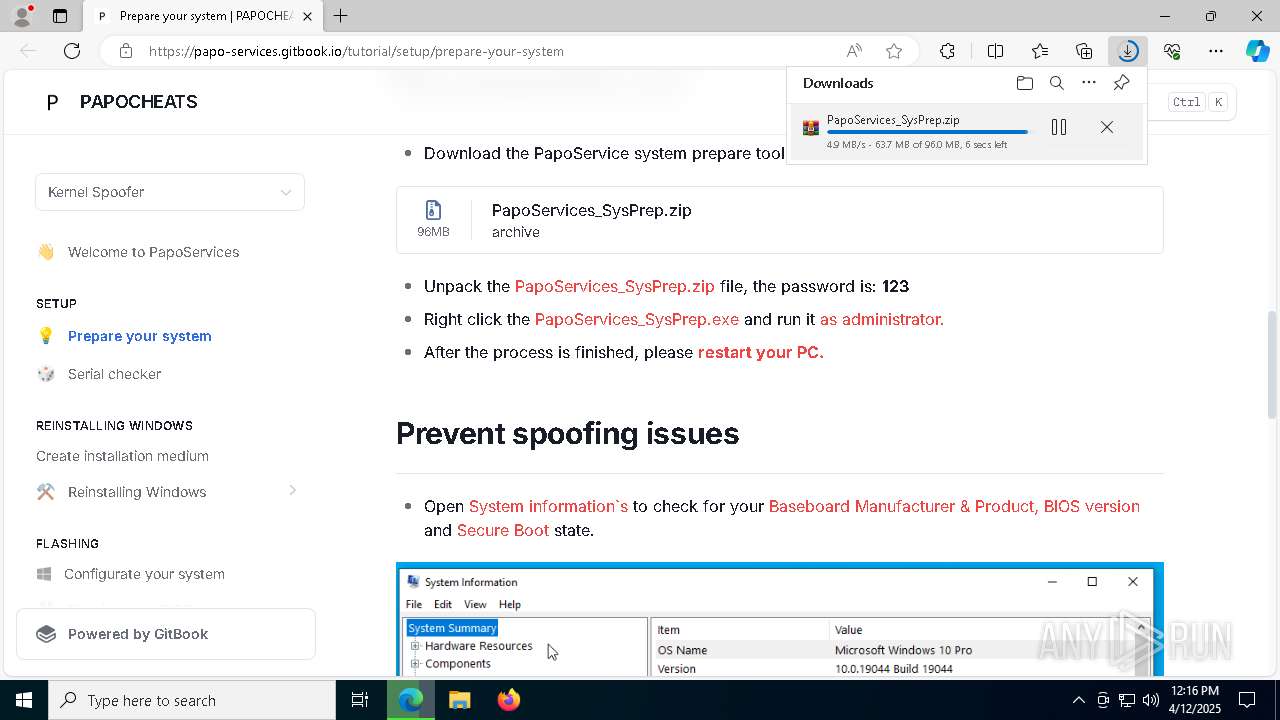Open the tab actions menu icon
Image resolution: width=1280 pixels, height=720 pixels.
pyautogui.click(x=60, y=16)
